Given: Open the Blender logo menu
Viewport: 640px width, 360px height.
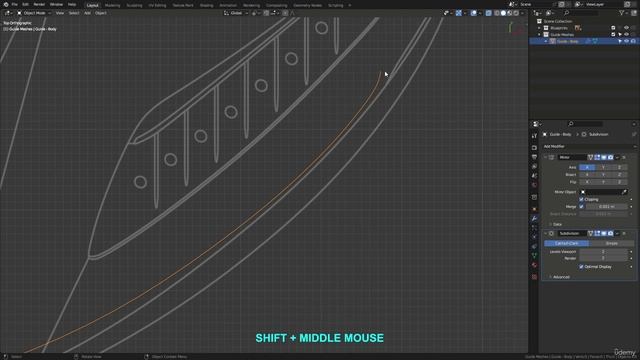Looking at the screenshot, I should pyautogui.click(x=6, y=4).
